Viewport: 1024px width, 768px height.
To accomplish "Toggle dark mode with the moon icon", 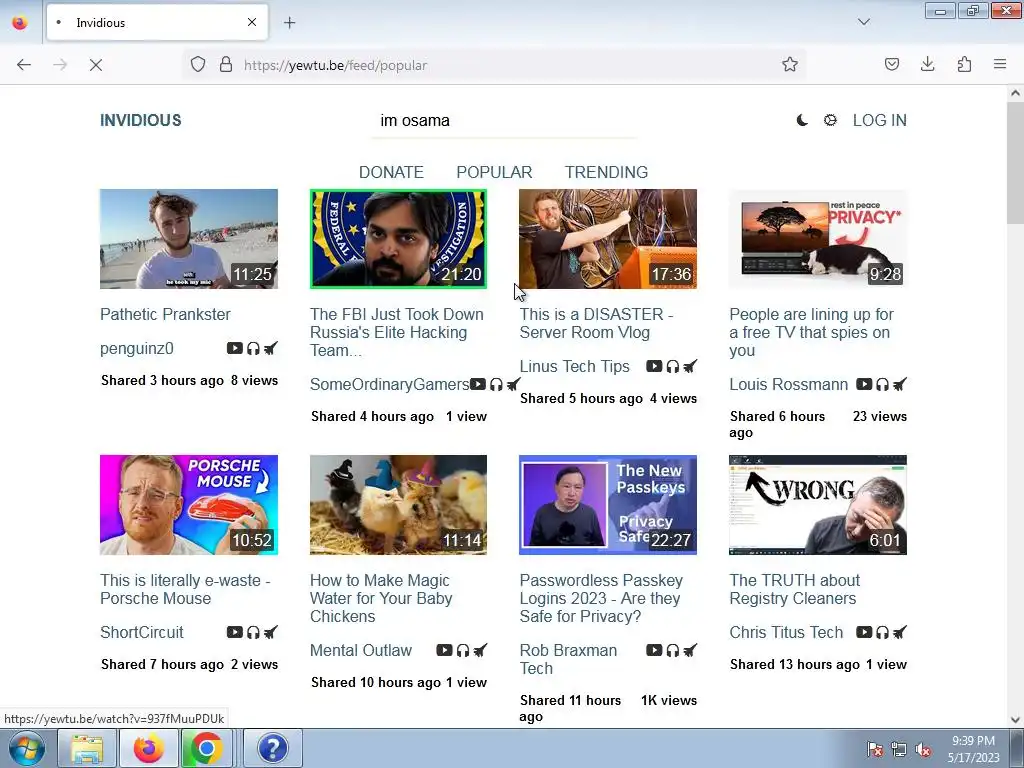I will pos(803,120).
